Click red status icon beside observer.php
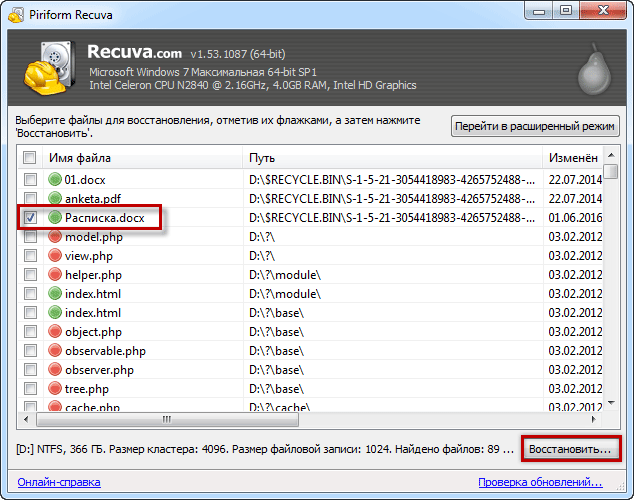 tap(55, 370)
